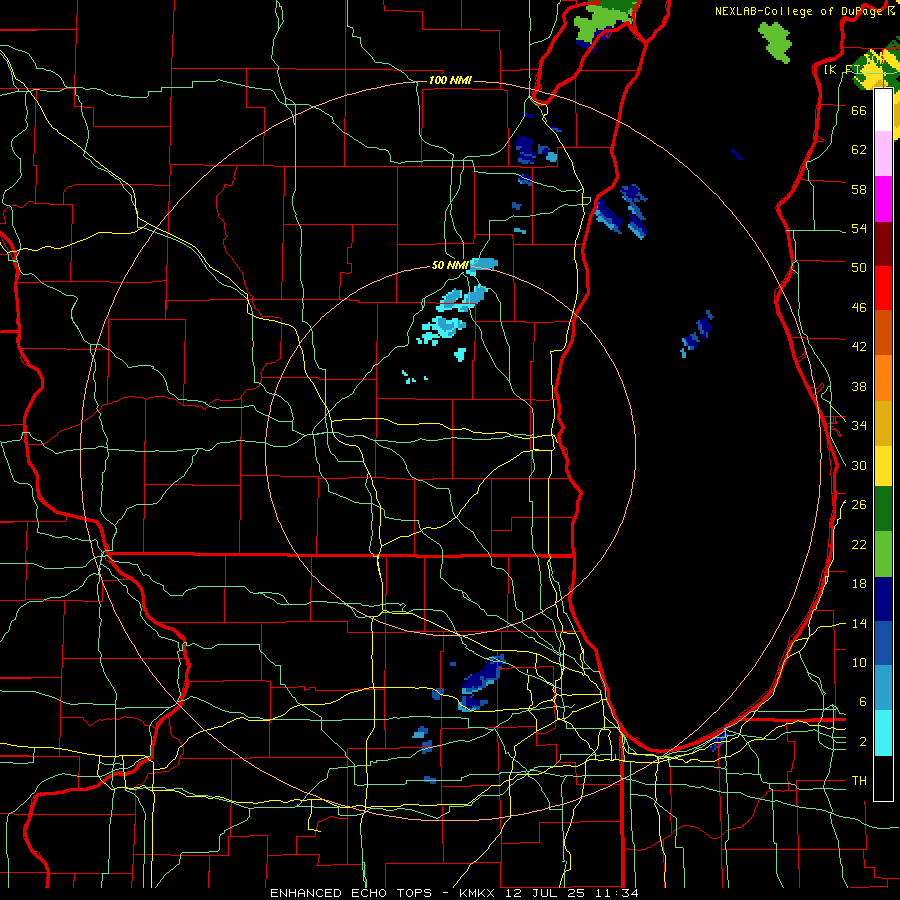Click the '46' scale label
900x900 pixels.
(859, 307)
